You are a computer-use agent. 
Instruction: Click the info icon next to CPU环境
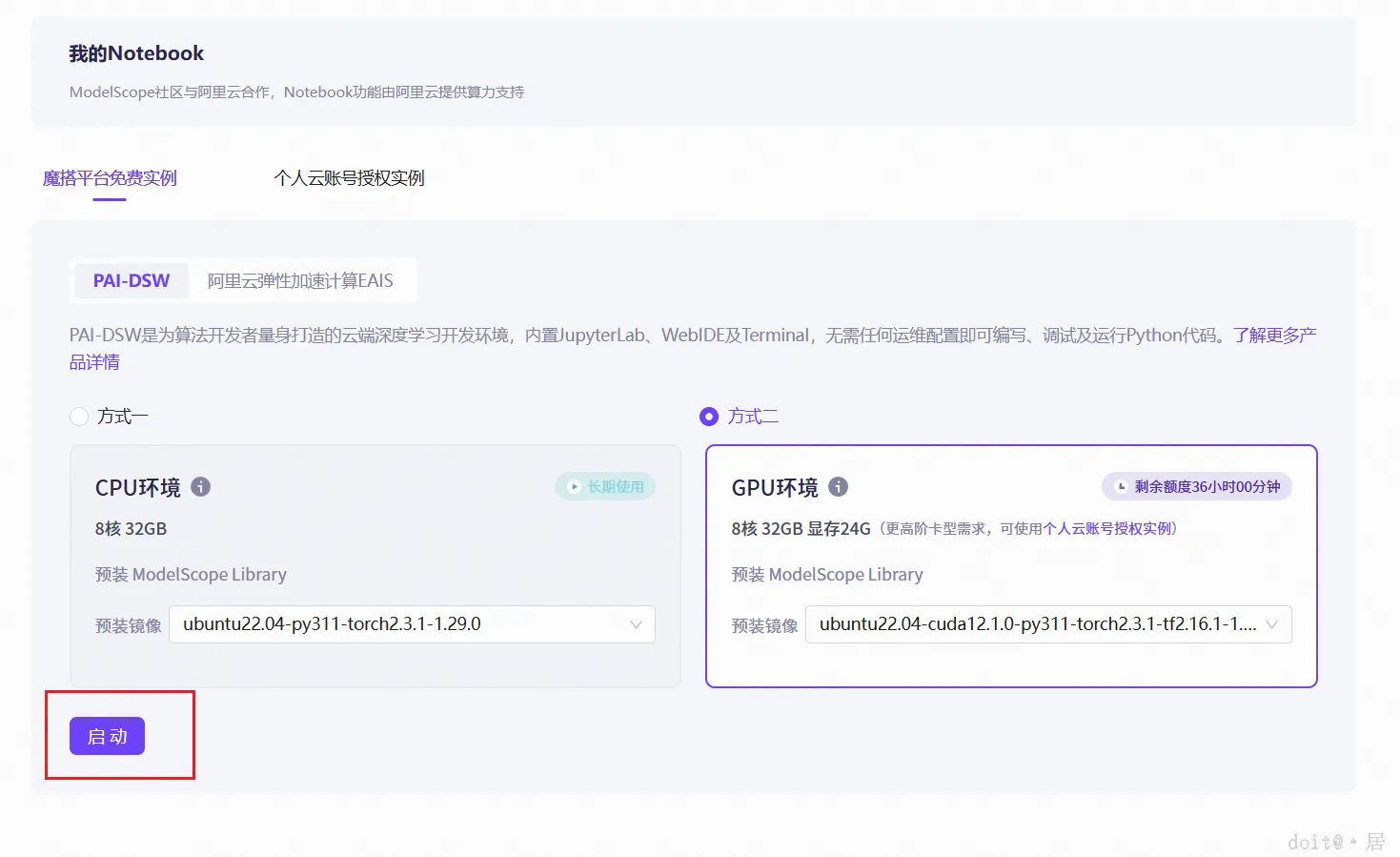tap(200, 486)
